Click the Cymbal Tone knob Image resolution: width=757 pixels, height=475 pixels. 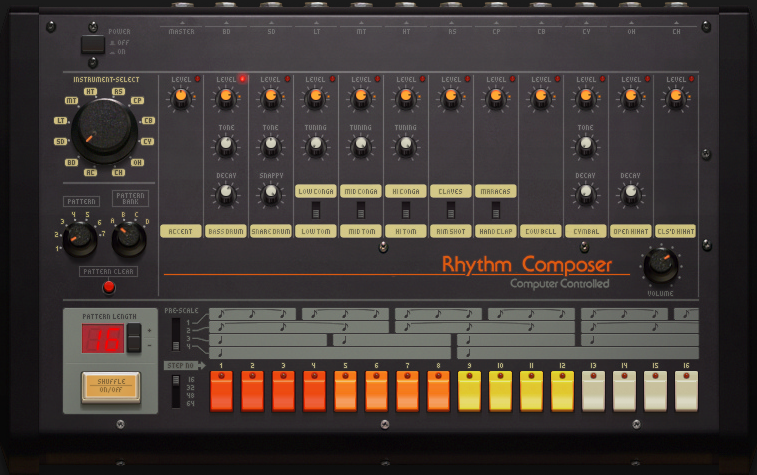coord(586,146)
